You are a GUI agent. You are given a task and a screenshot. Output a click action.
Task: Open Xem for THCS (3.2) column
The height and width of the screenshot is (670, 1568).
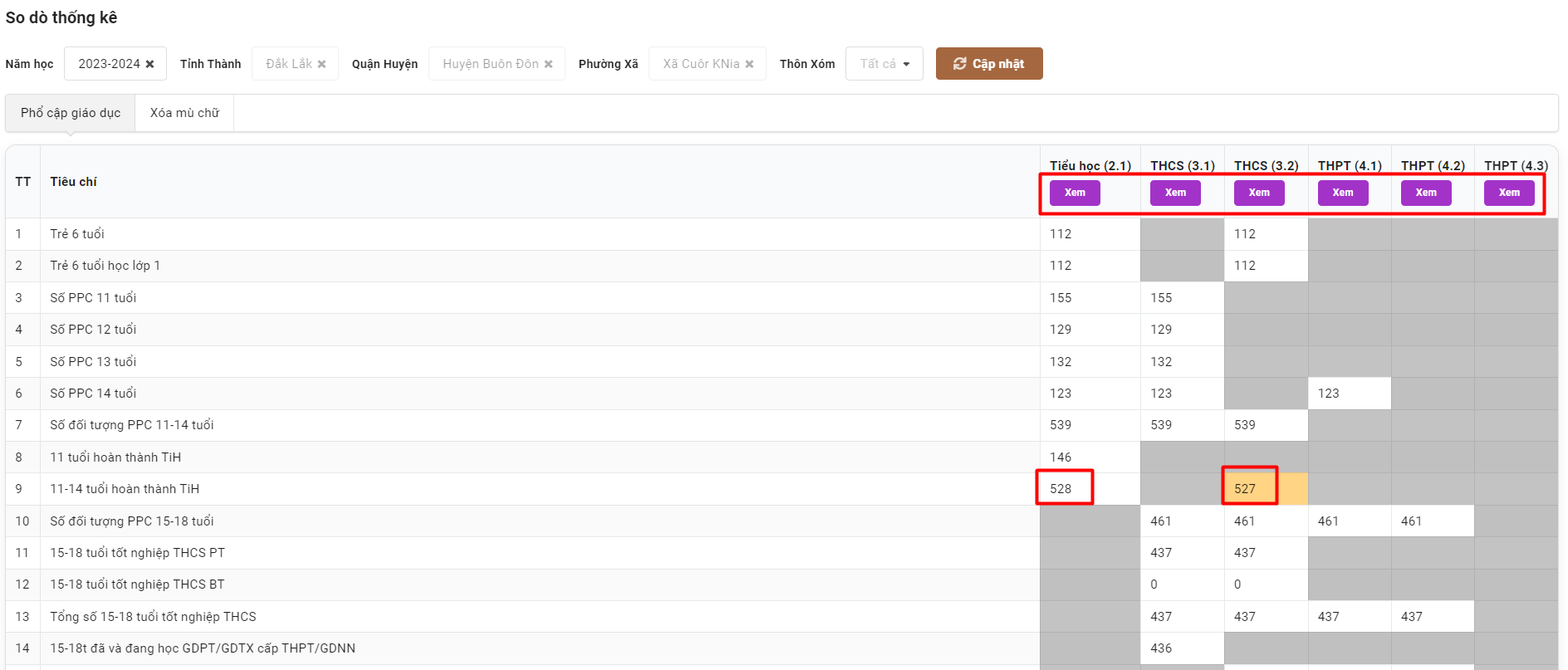[x=1258, y=193]
